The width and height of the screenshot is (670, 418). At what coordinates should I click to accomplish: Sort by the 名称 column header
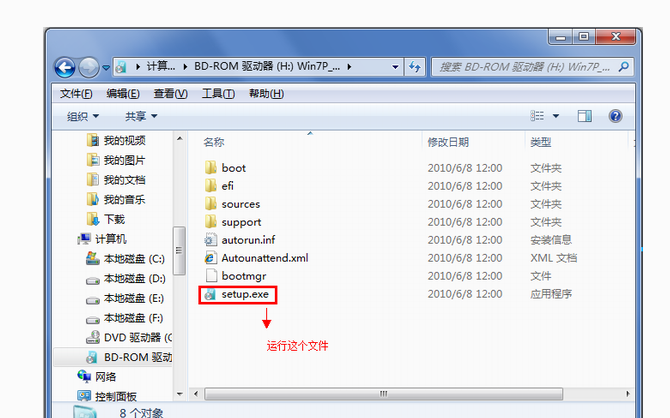(214, 142)
